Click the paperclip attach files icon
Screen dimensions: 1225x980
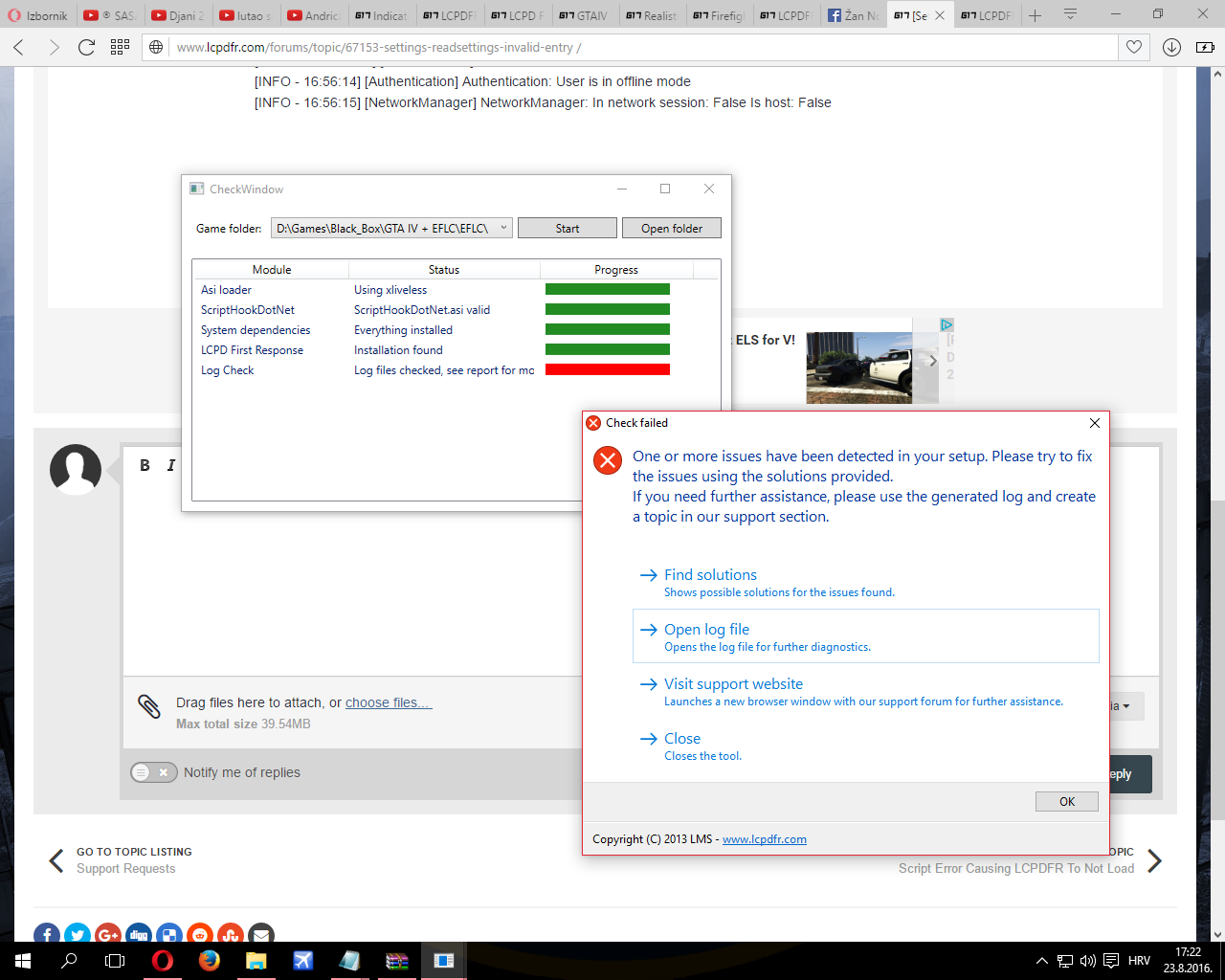149,706
